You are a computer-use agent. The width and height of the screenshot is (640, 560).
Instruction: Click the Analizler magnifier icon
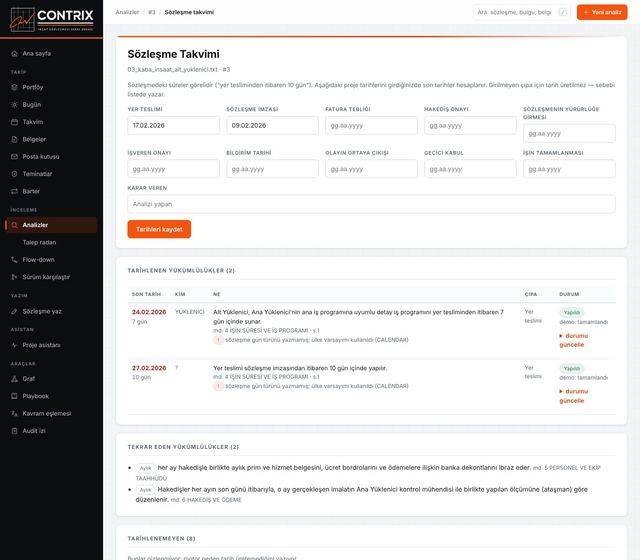point(14,225)
